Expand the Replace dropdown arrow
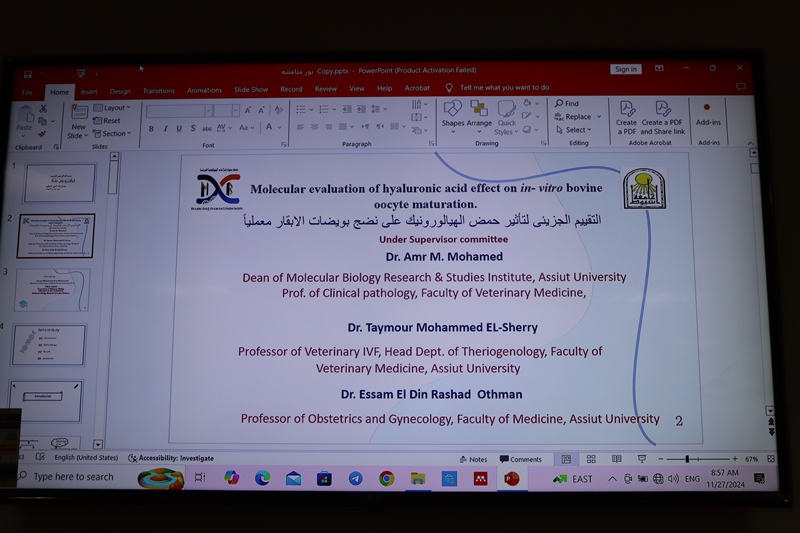This screenshot has width=800, height=533. [x=599, y=117]
